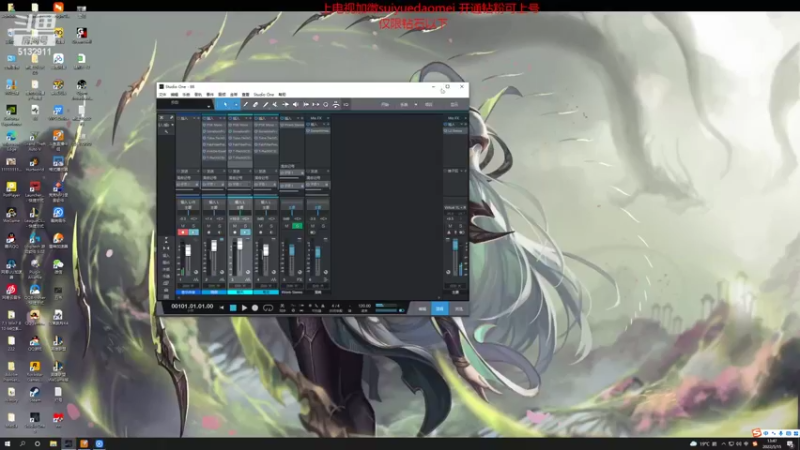Viewport: 800px width, 450px height.
Task: Mute mixer channel 1
Action: pos(183,226)
